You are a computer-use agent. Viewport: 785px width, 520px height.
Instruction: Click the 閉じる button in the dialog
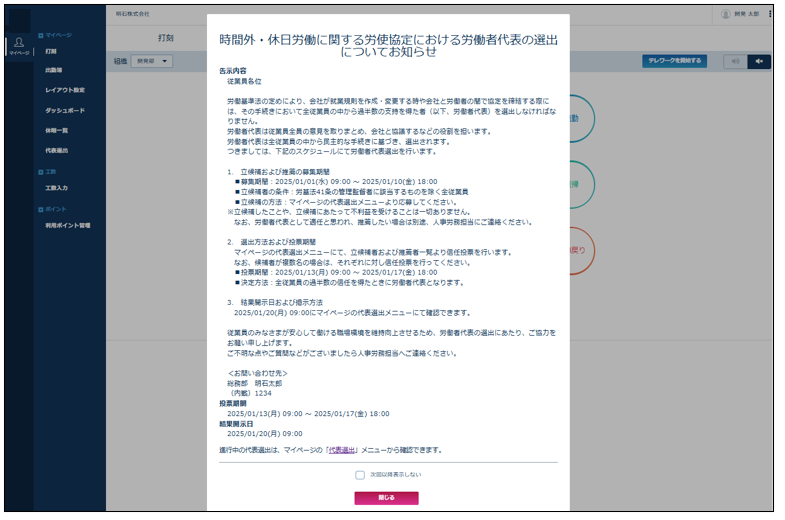click(x=386, y=498)
